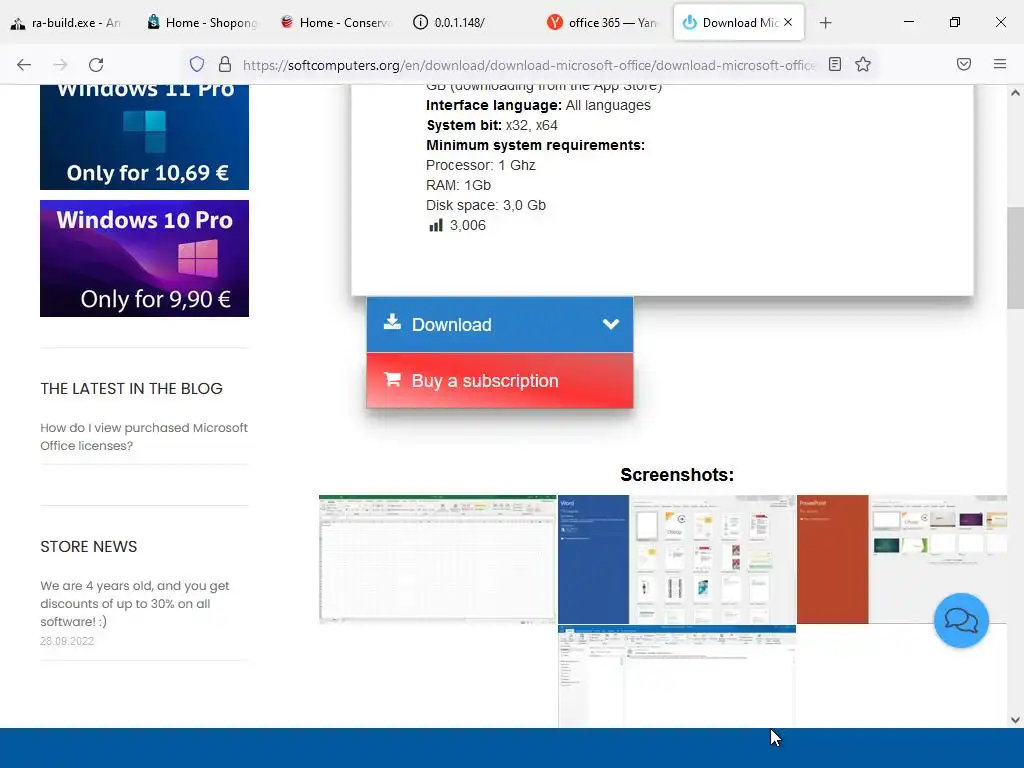This screenshot has width=1024, height=768.
Task: Switch to the 0.0.1.148 tab
Action: click(470, 23)
